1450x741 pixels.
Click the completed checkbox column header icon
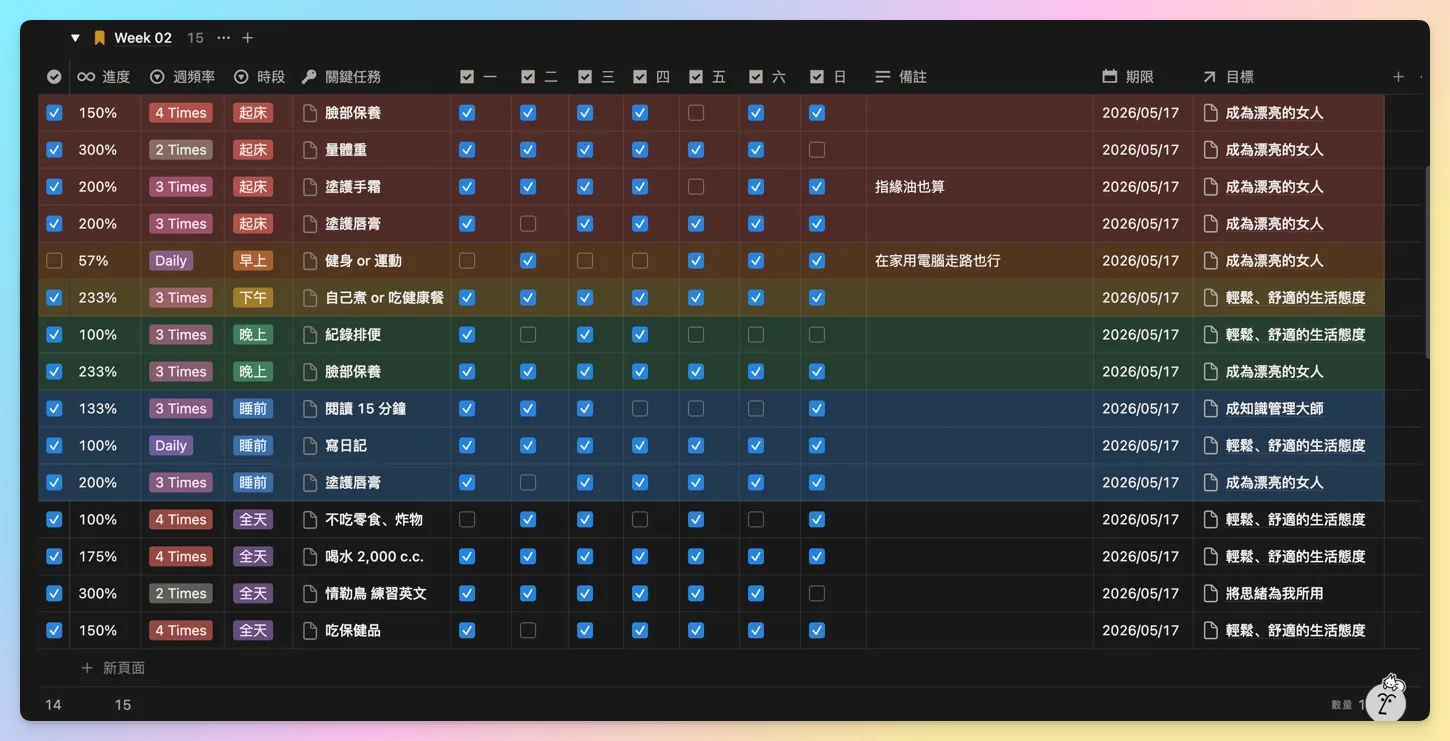54,77
